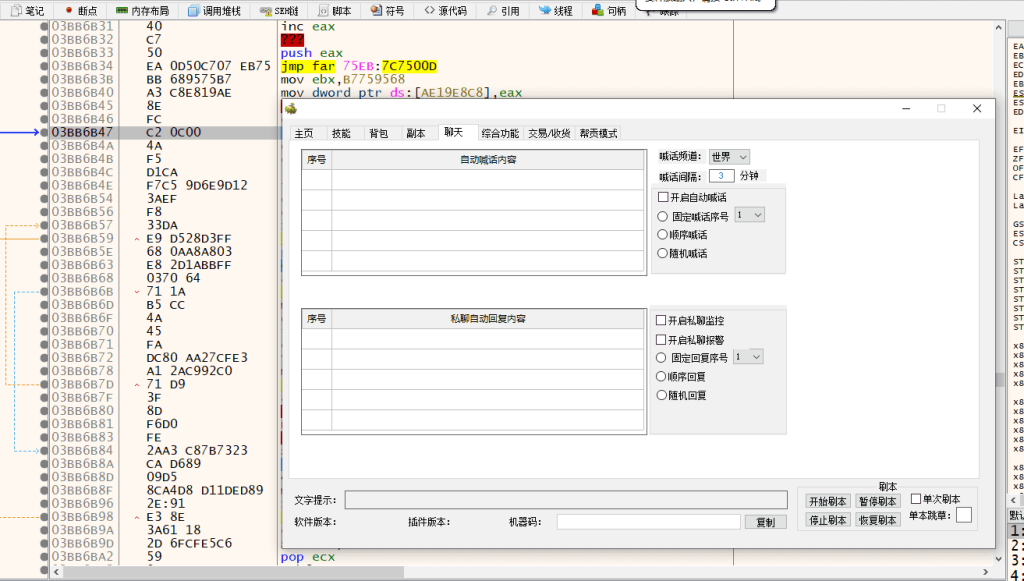Switch to 调用堆栈 call stack view

(215, 11)
